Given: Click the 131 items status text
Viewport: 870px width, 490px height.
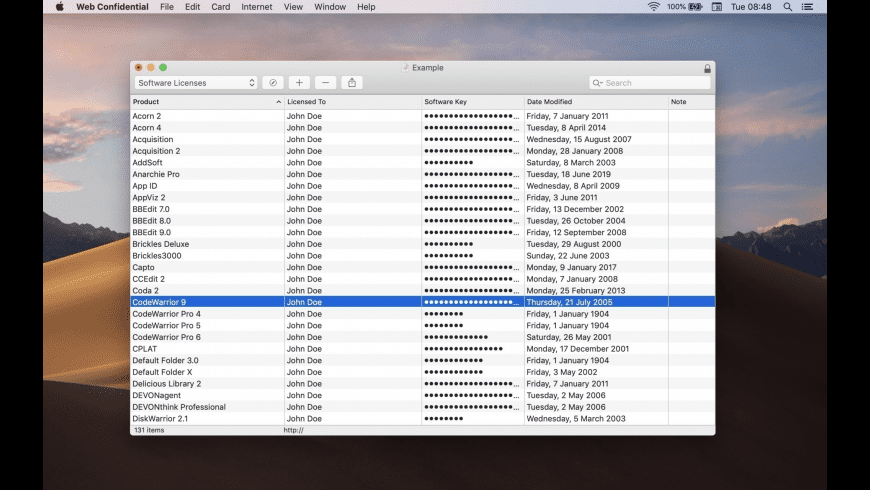Looking at the screenshot, I should point(149,430).
